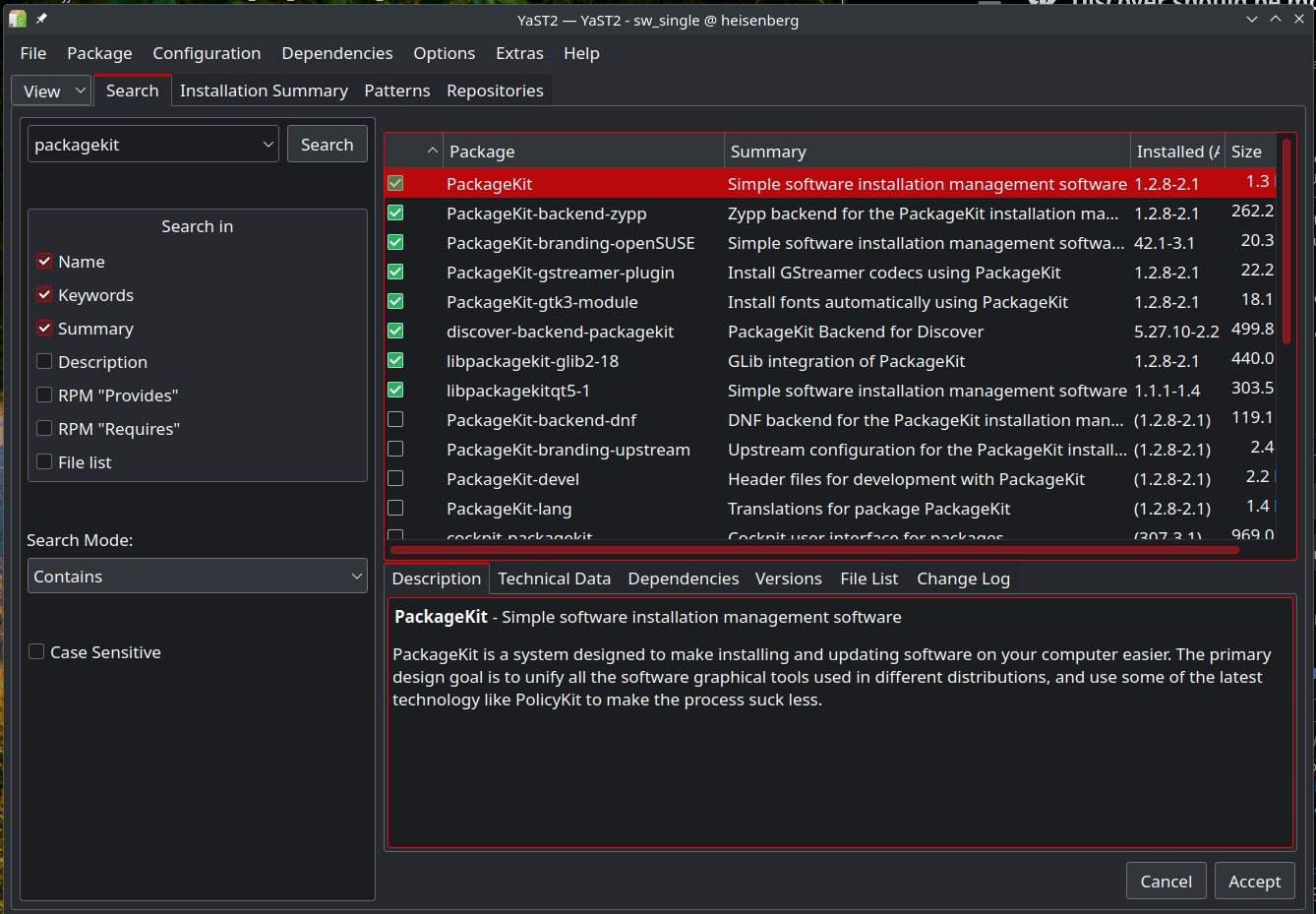Open the Options menu
Viewport: 1316px width, 914px height.
click(x=444, y=53)
